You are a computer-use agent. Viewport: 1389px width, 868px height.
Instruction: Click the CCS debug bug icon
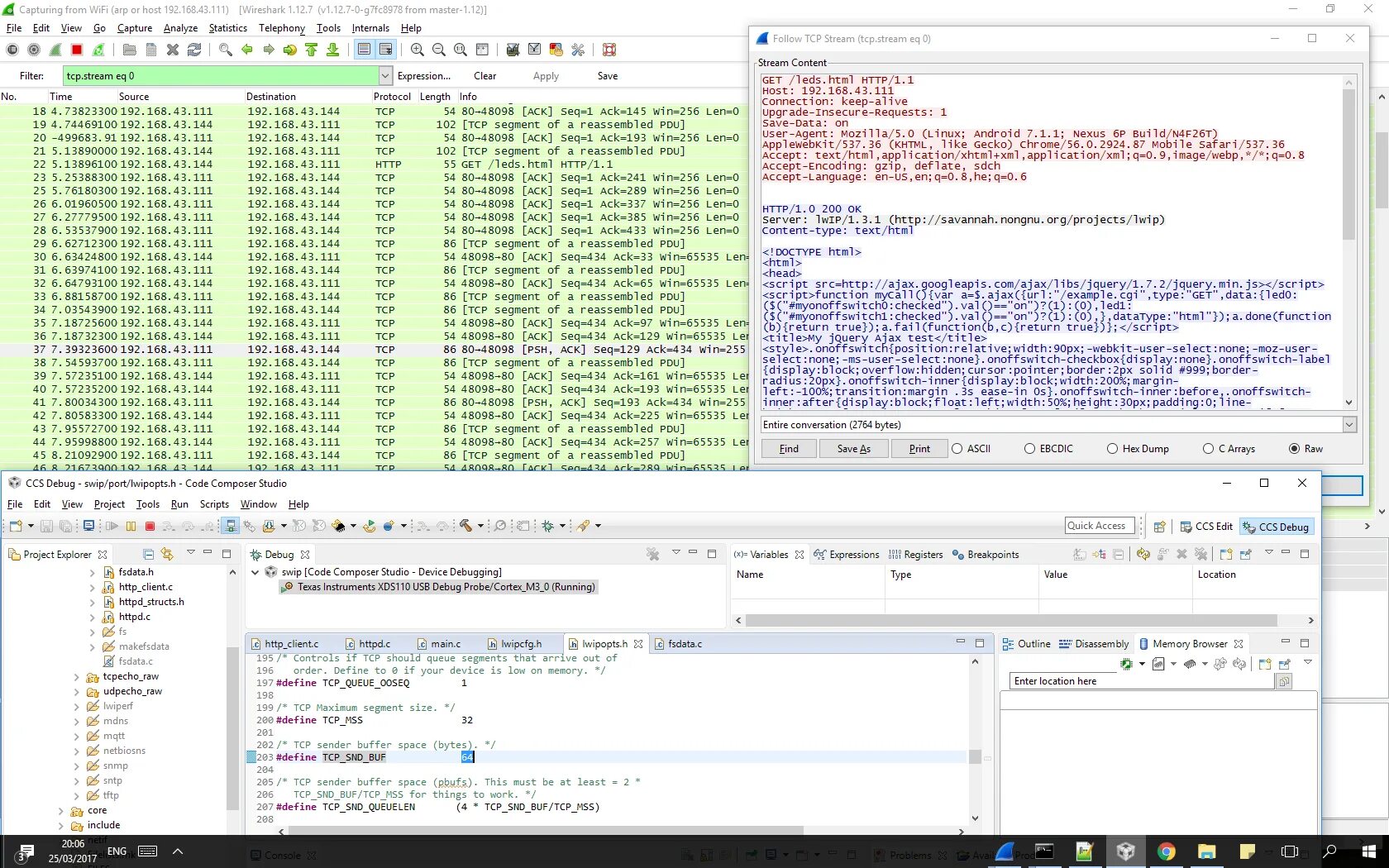(x=547, y=526)
